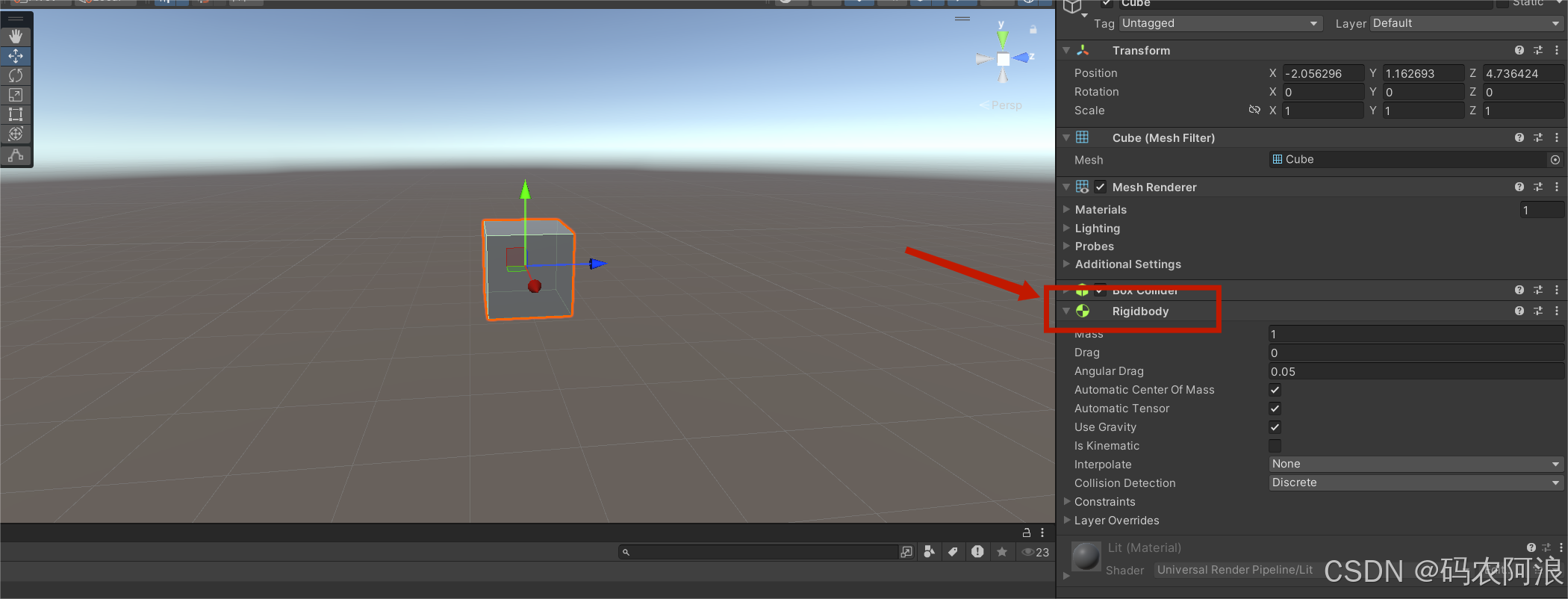Toggle constrained proportions link for Scale
The width and height of the screenshot is (1568, 599).
coord(1254,110)
